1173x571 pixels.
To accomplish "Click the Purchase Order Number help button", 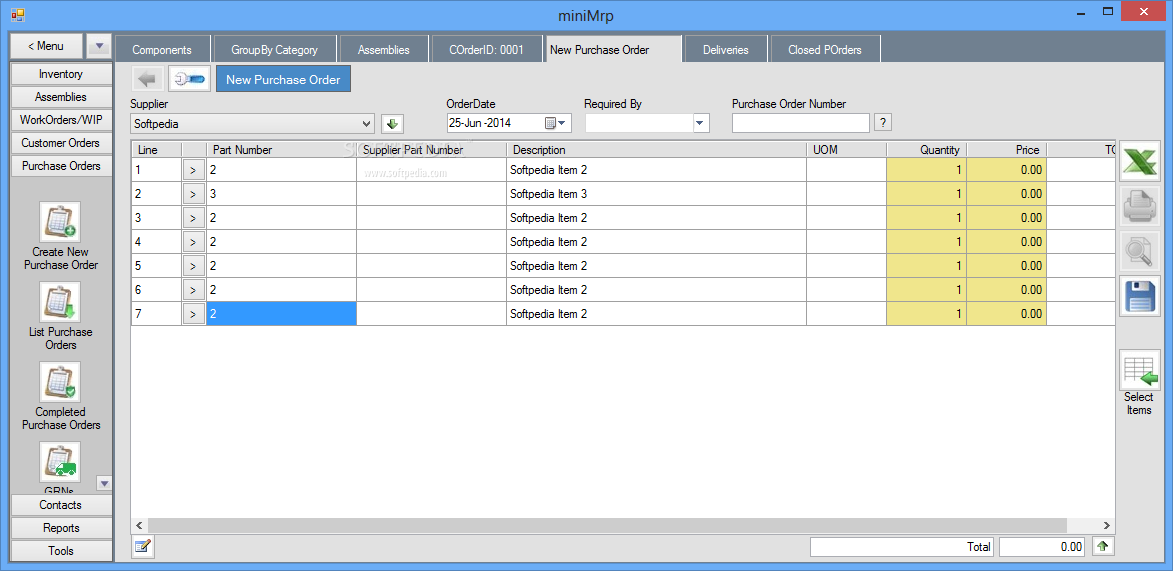I will click(x=883, y=123).
